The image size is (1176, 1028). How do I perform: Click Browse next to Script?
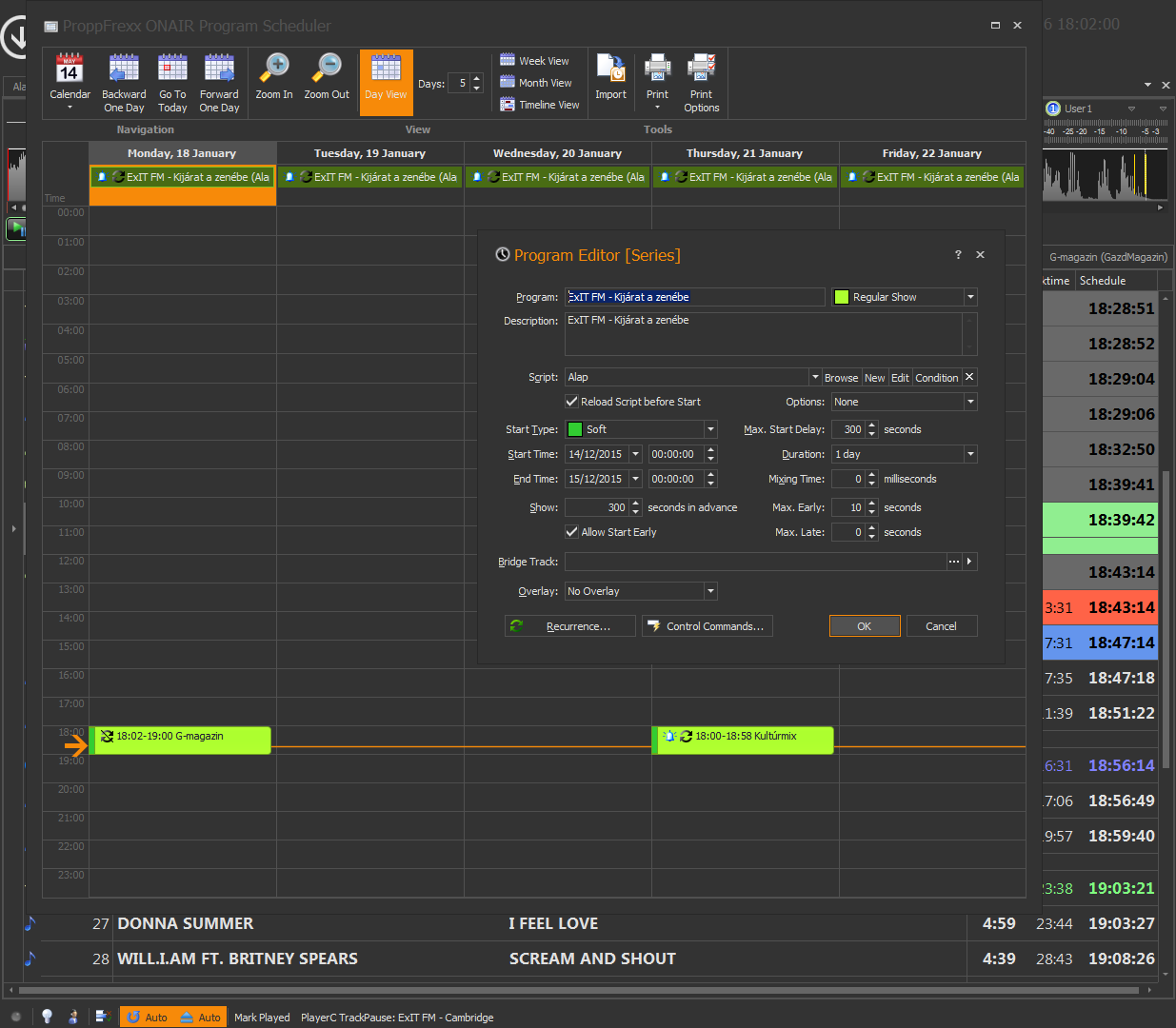(841, 378)
